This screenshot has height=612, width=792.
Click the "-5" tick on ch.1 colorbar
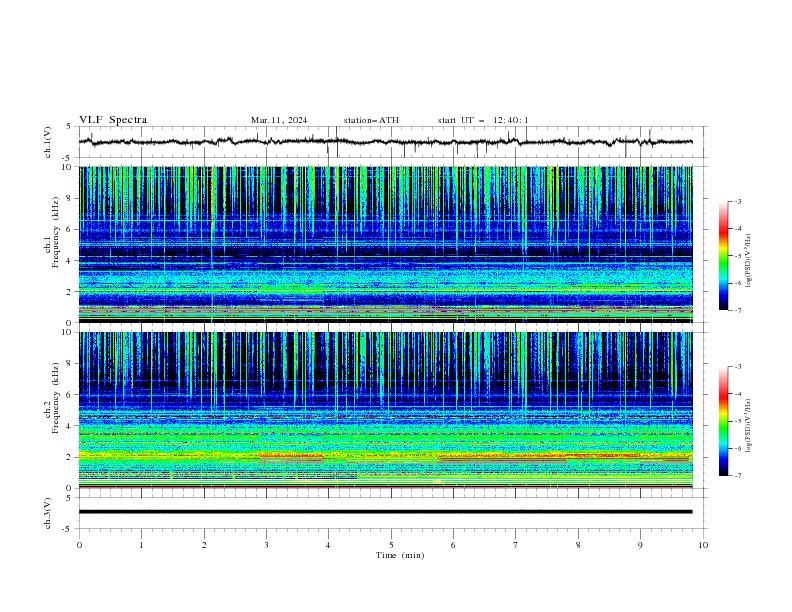click(738, 256)
